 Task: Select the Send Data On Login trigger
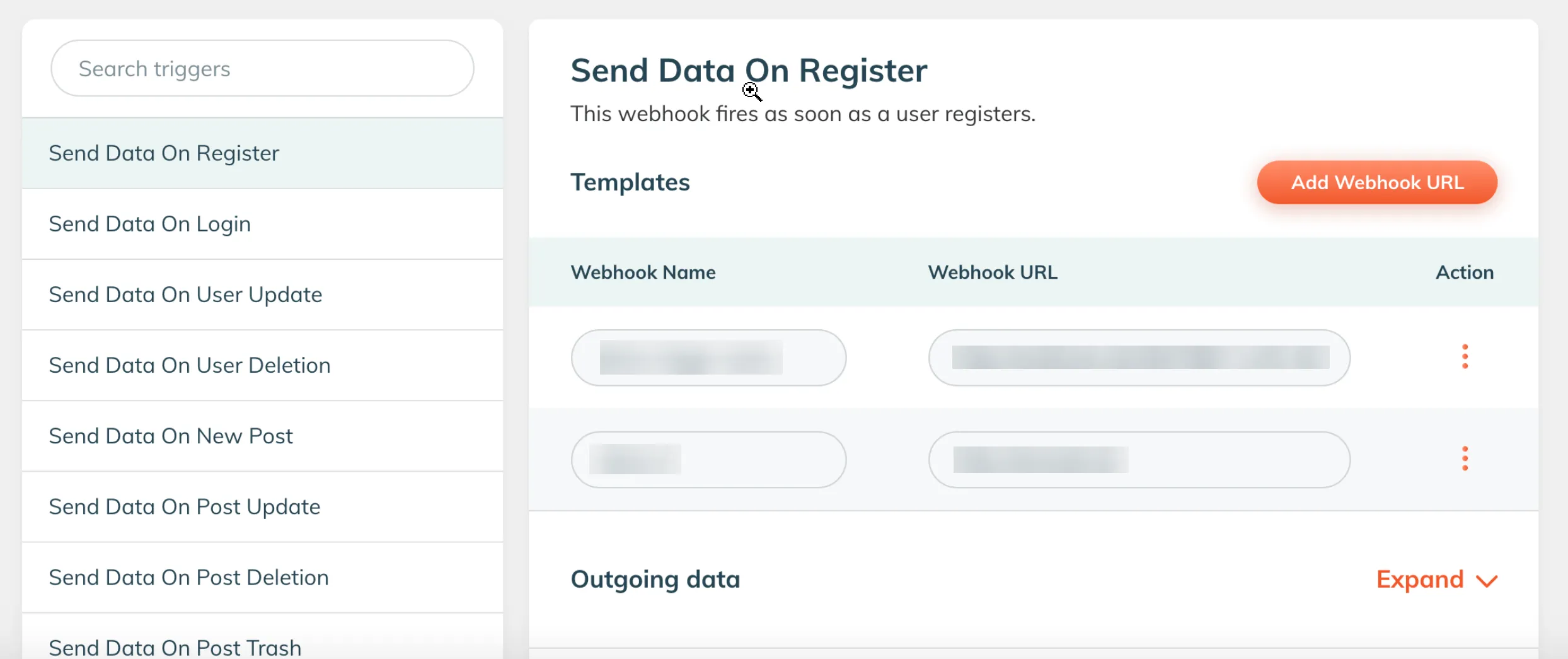[149, 223]
